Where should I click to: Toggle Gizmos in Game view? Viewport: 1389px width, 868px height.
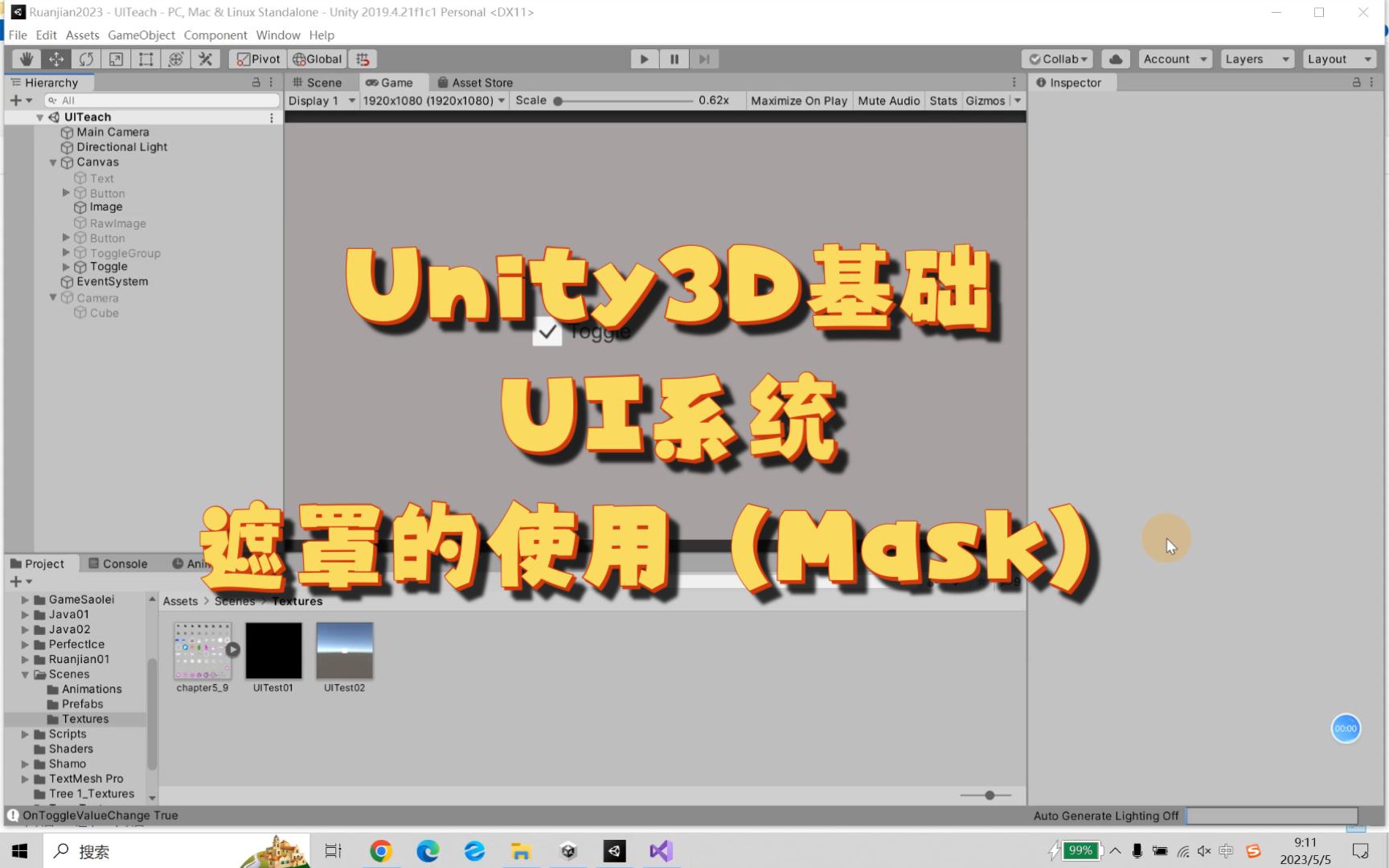pyautogui.click(x=985, y=100)
